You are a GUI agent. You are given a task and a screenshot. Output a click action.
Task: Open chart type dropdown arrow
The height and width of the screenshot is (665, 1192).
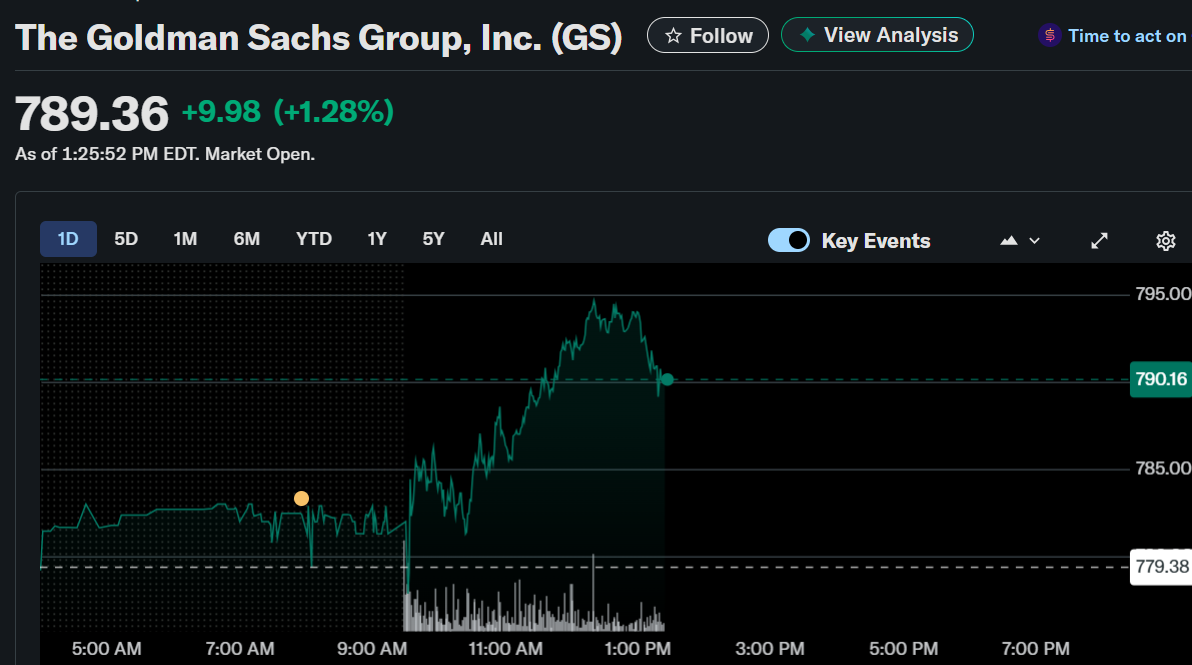pyautogui.click(x=1034, y=241)
